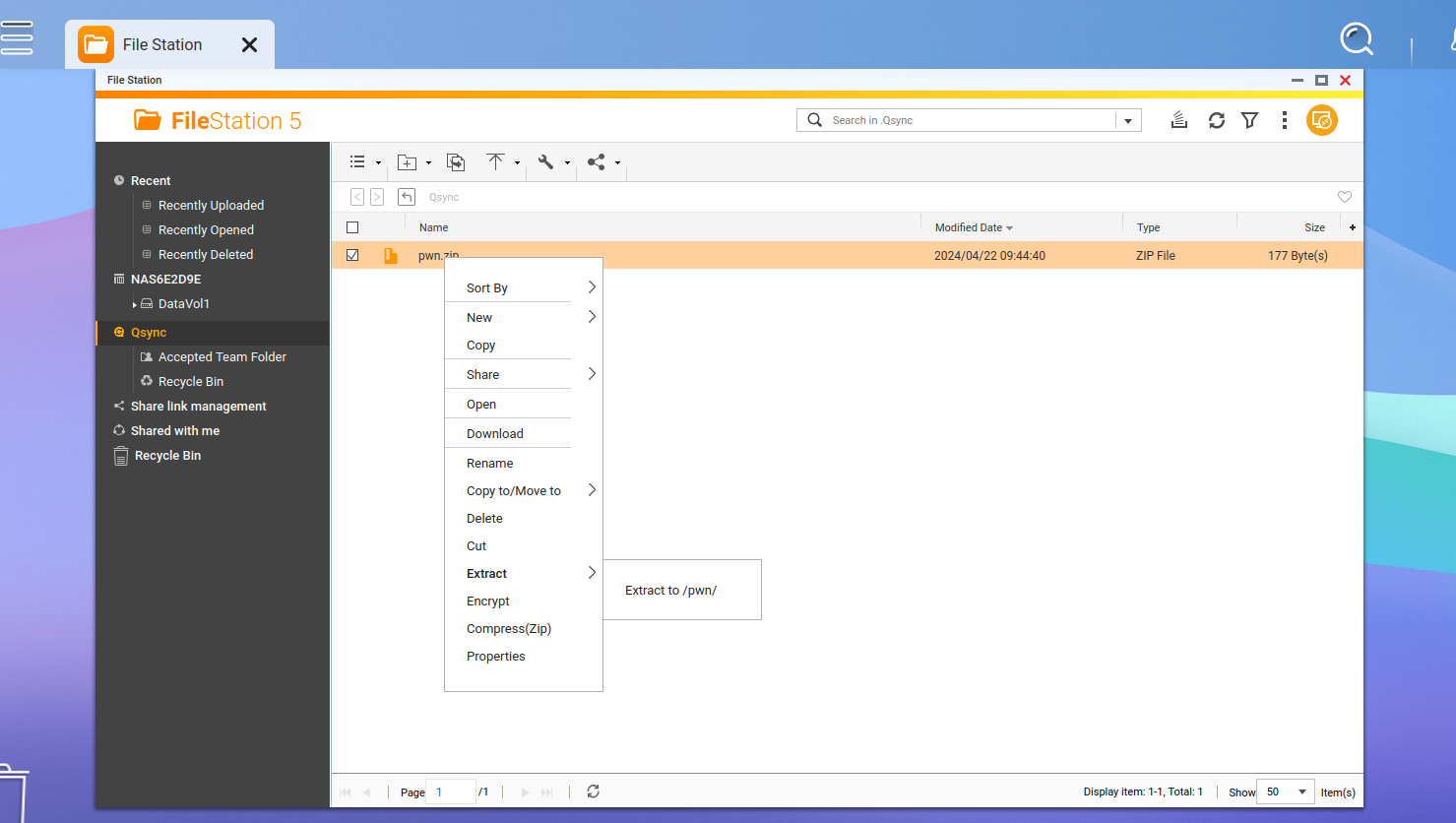Expand the upload dropdown arrow

point(517,163)
